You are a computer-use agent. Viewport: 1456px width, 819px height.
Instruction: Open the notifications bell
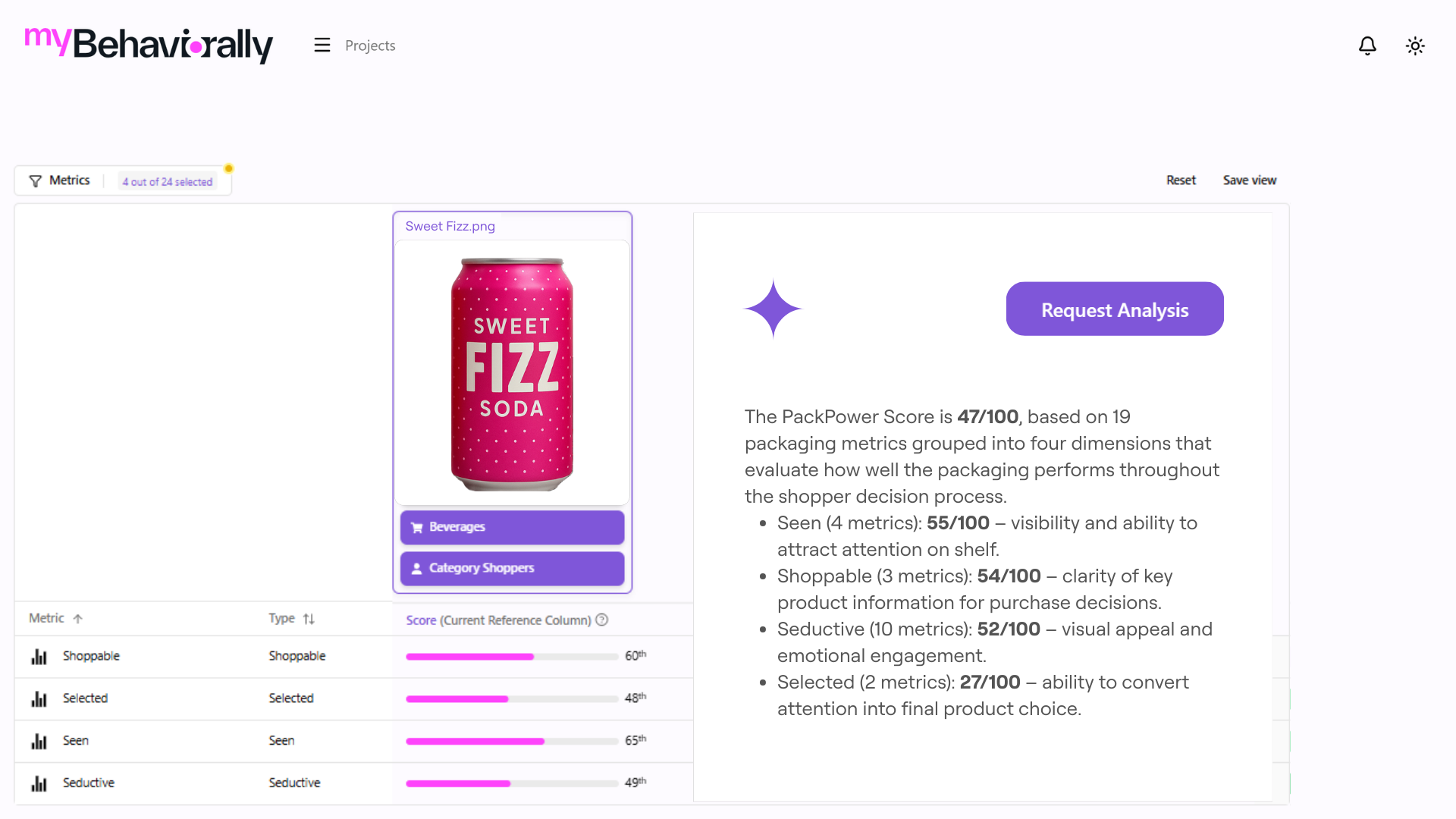click(1367, 46)
